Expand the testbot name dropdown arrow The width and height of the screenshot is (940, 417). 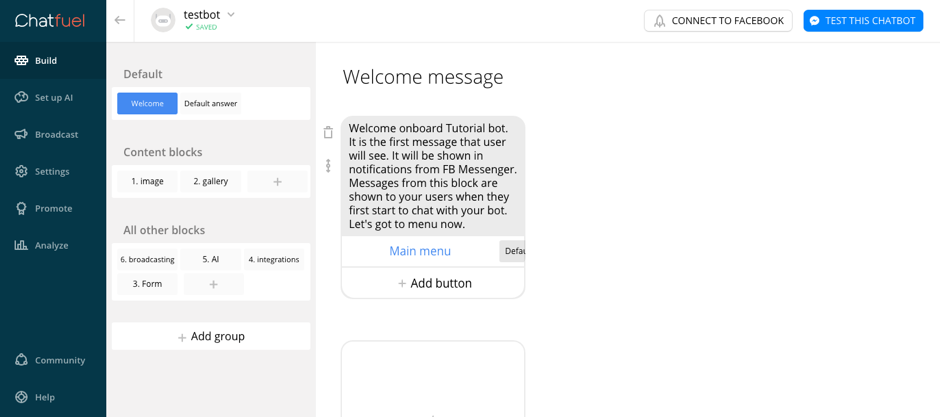pyautogui.click(x=231, y=15)
